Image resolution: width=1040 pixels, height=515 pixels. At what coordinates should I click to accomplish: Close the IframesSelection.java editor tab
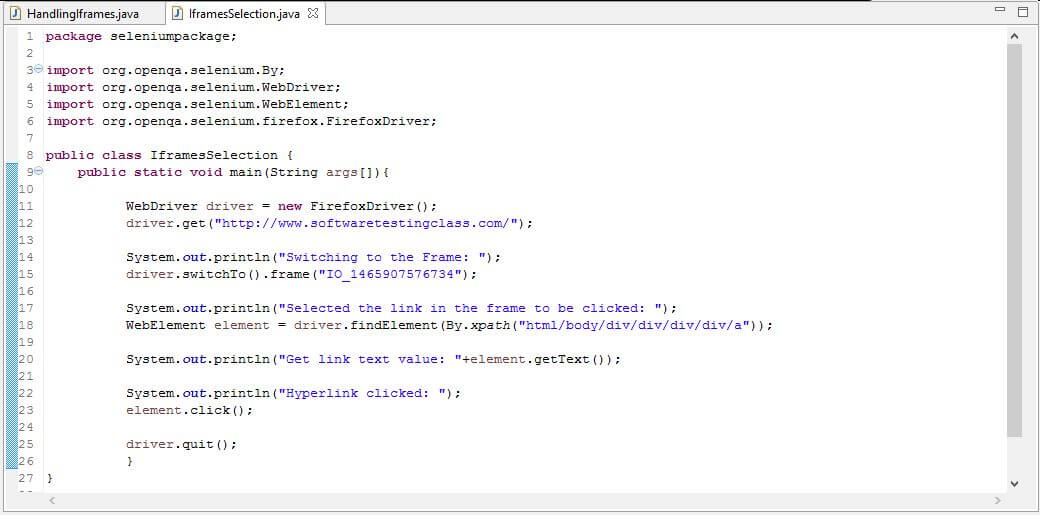coord(313,13)
